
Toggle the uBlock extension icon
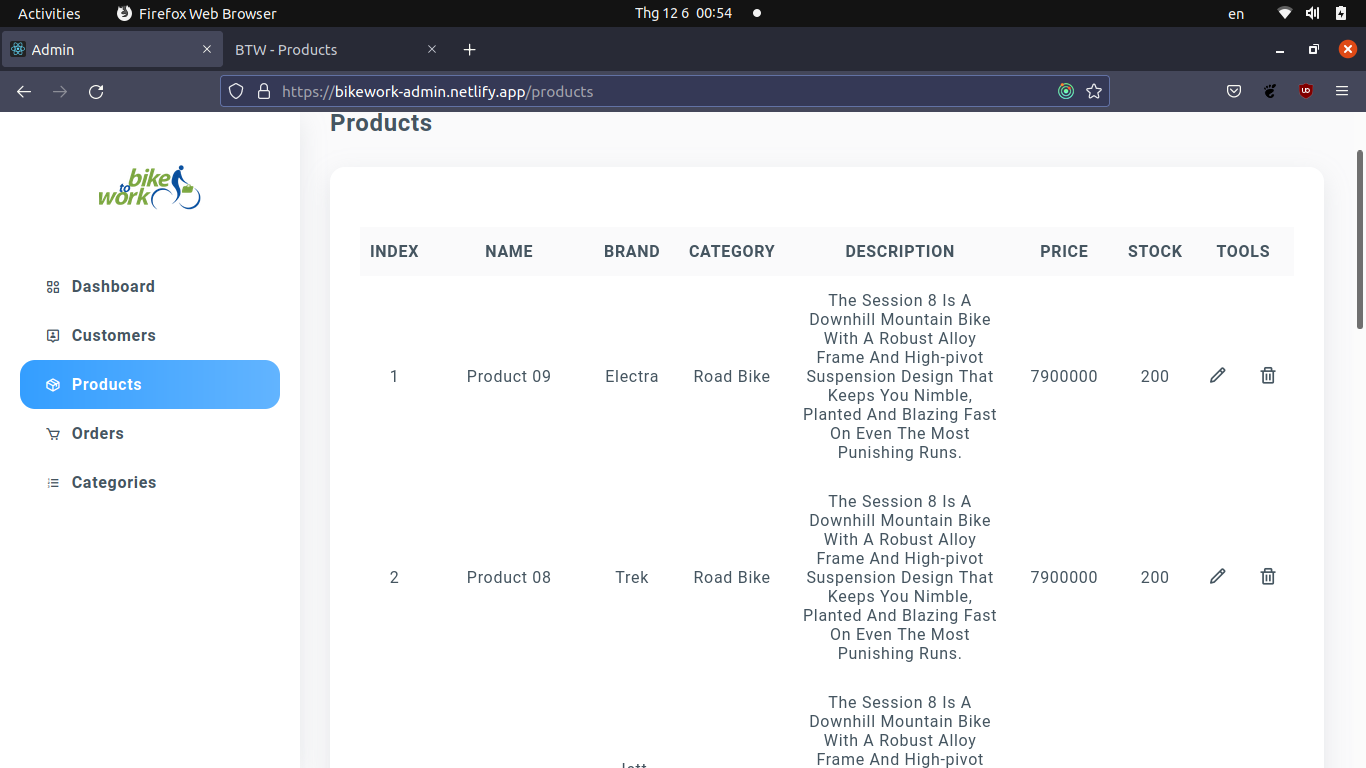tap(1305, 91)
